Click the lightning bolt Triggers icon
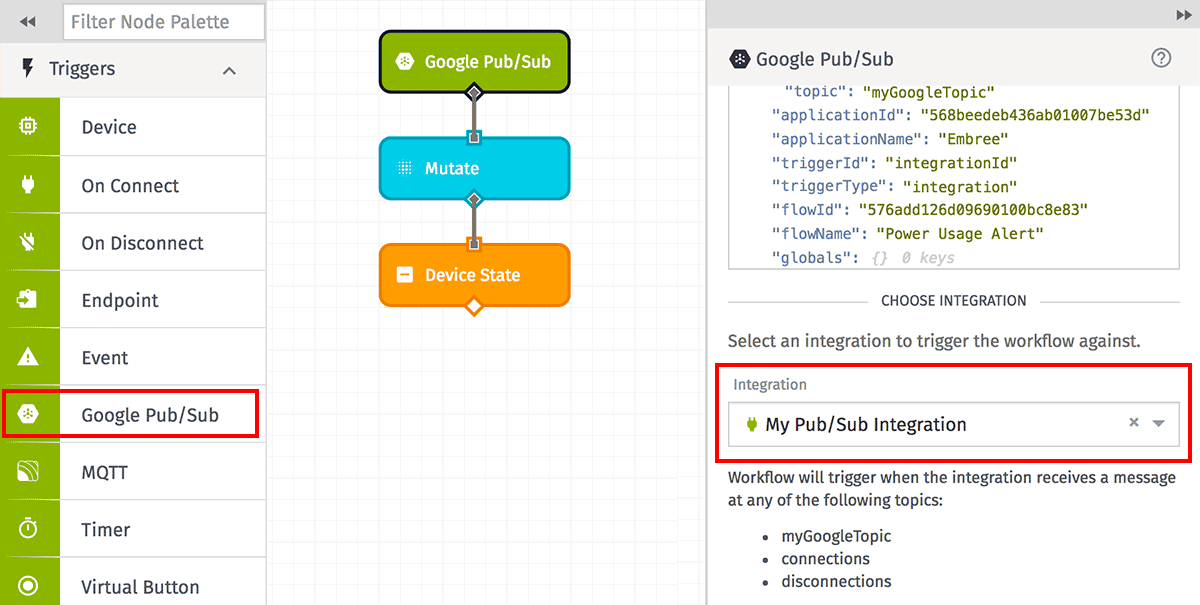The height and width of the screenshot is (605, 1200). (x=28, y=68)
